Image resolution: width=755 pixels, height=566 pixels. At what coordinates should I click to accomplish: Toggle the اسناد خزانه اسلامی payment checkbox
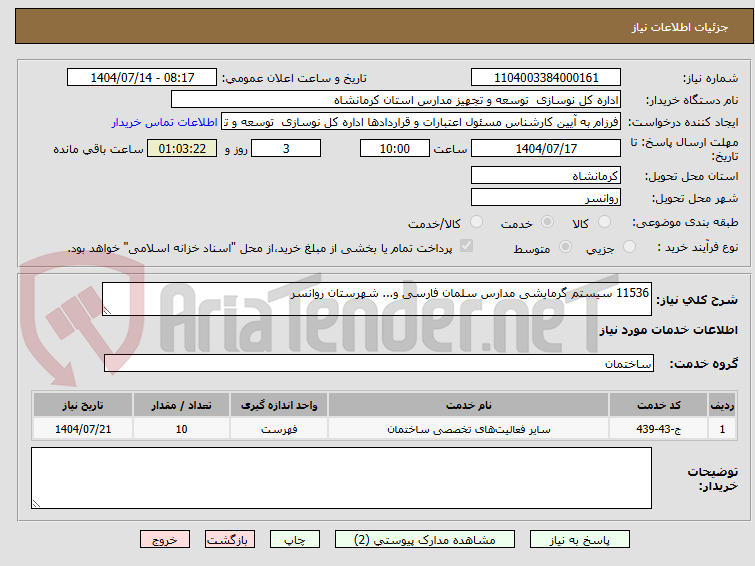pyautogui.click(x=466, y=246)
